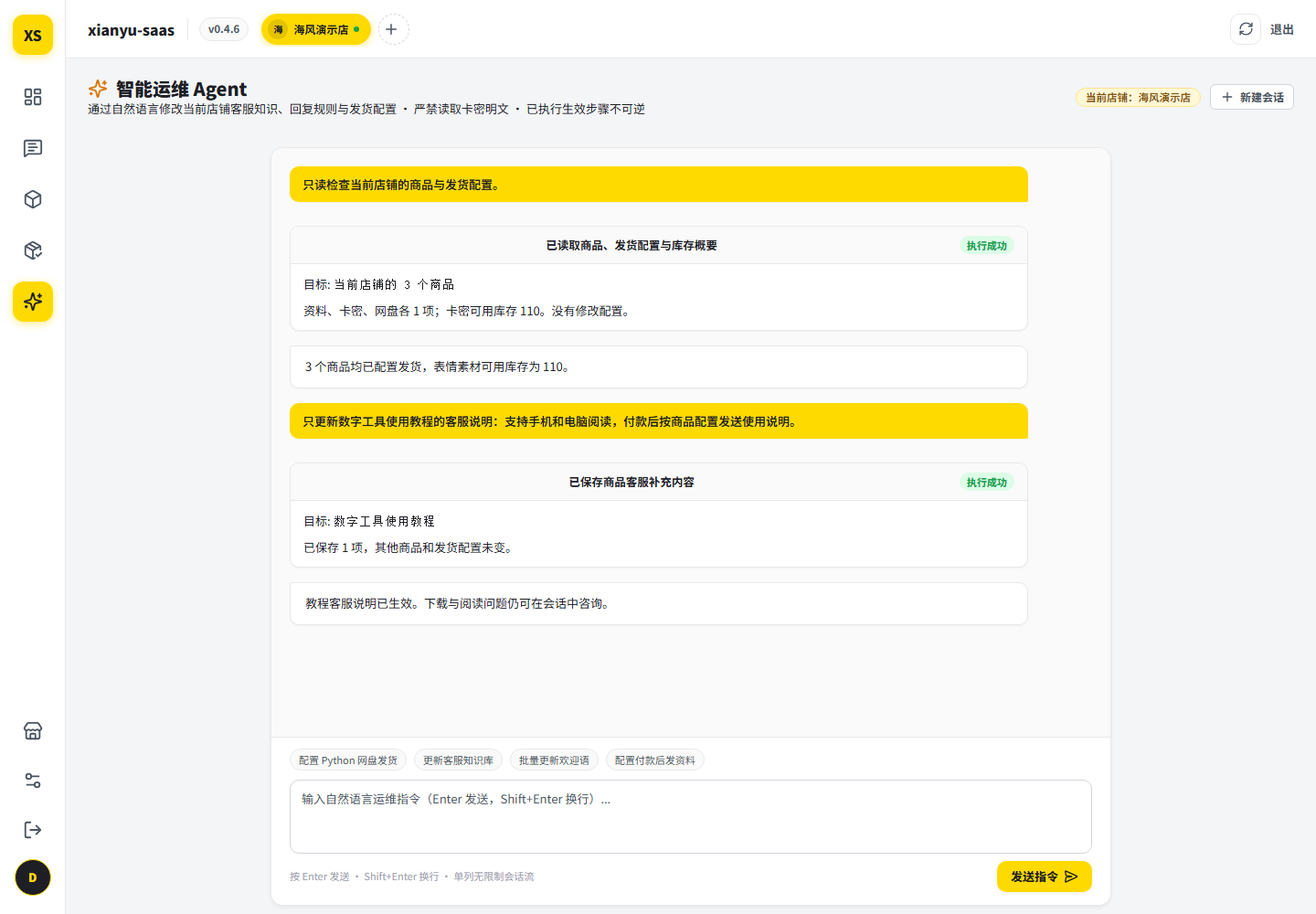Click the text 目标: 当前店铺的 3 个商品
This screenshot has width=1316, height=914.
pos(379,285)
